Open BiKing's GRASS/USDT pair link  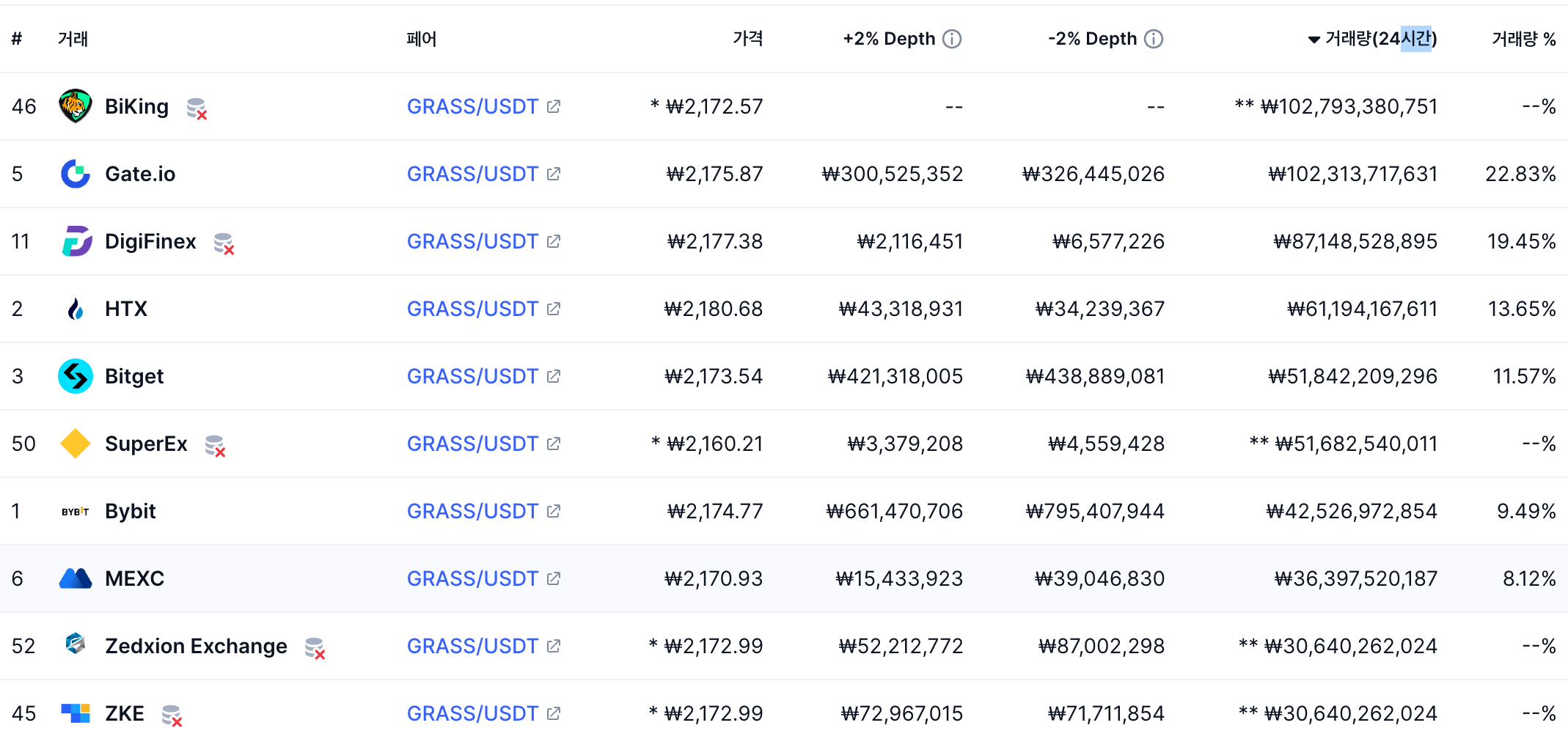(x=472, y=106)
